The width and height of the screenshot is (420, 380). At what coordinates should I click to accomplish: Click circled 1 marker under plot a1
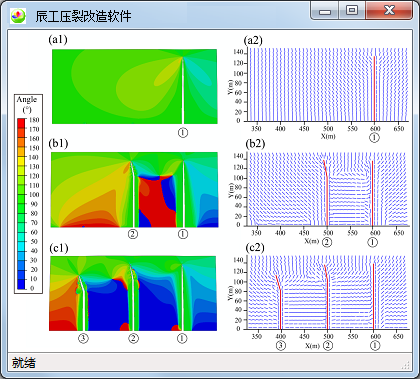click(x=183, y=133)
